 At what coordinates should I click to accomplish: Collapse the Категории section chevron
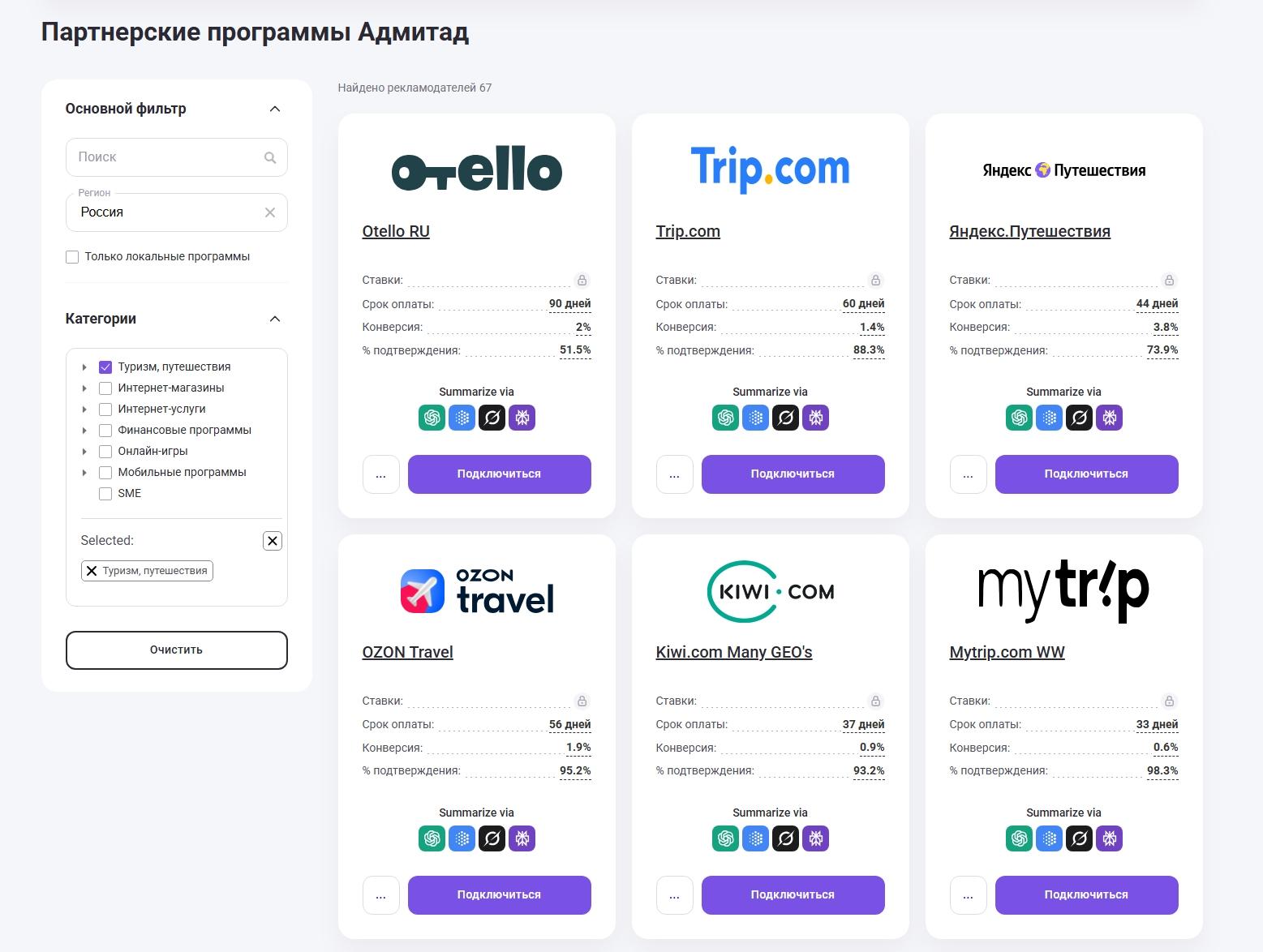click(x=275, y=319)
